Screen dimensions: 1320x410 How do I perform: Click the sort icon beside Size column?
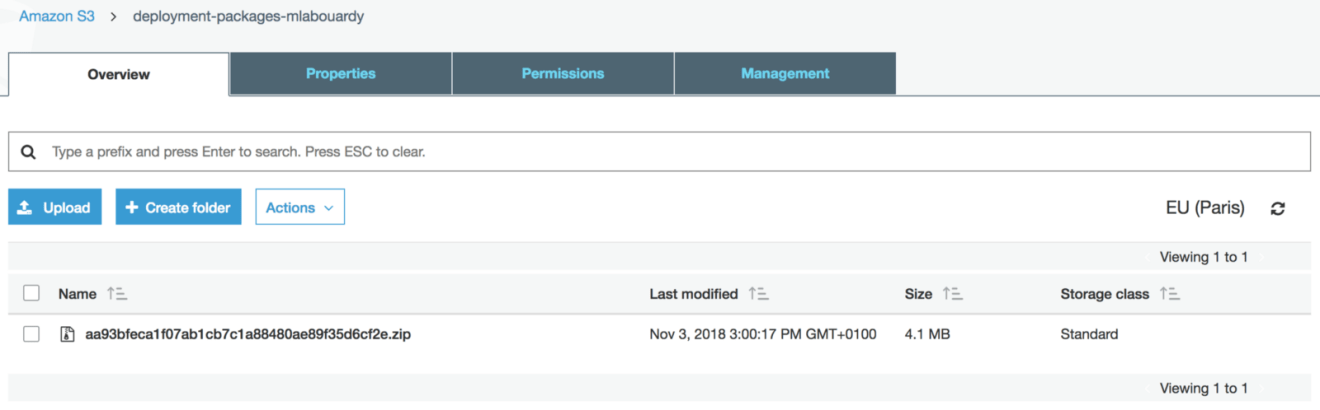tap(952, 294)
